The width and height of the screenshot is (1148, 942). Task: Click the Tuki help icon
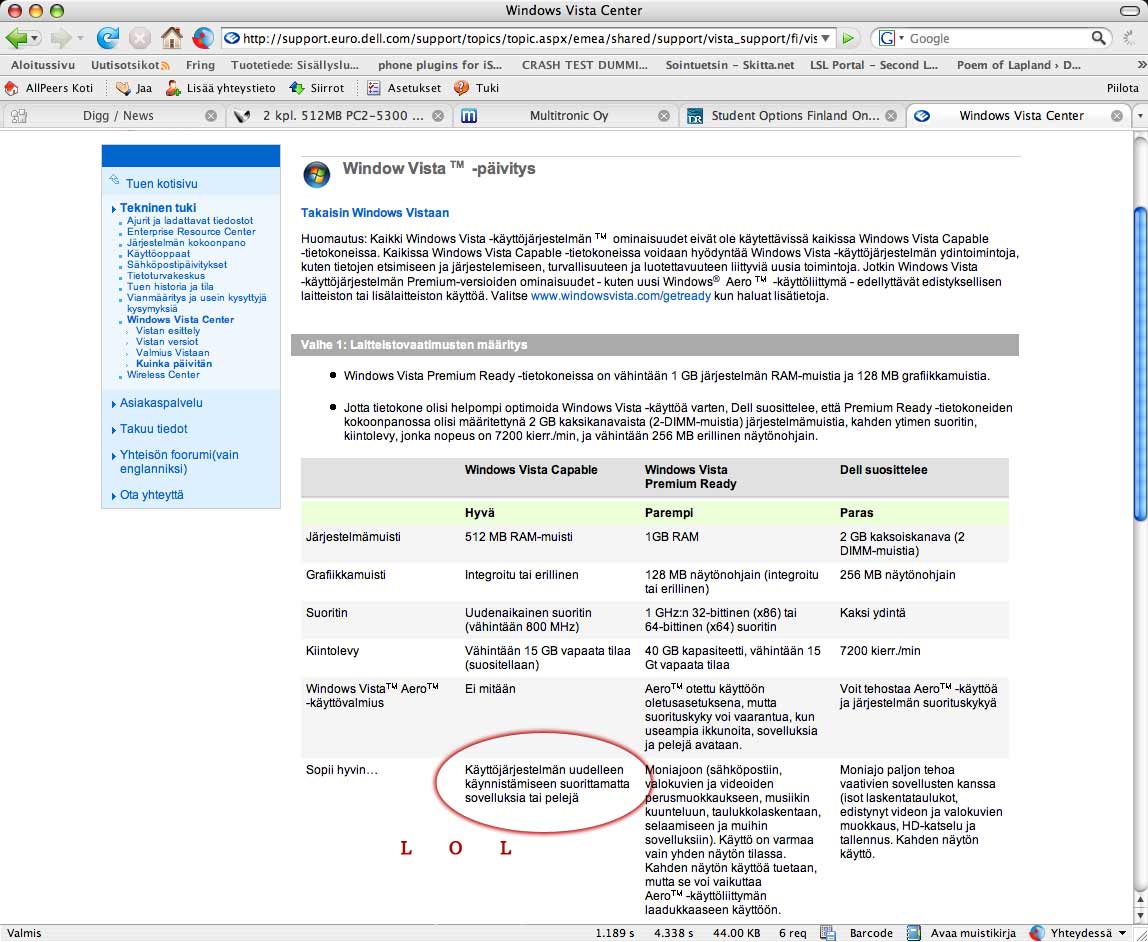(x=461, y=88)
